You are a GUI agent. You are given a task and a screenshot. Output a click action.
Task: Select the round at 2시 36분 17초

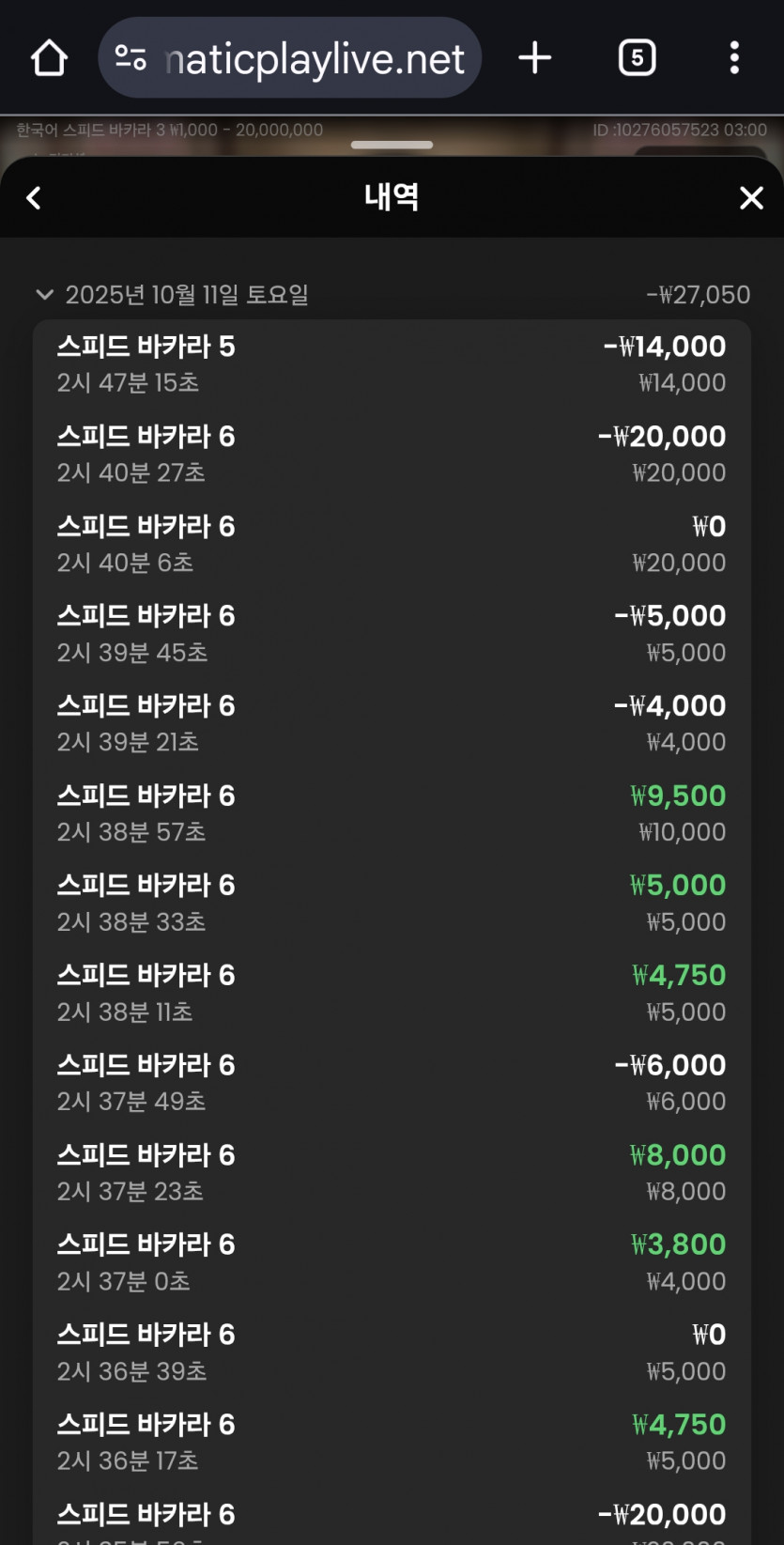tap(392, 1442)
